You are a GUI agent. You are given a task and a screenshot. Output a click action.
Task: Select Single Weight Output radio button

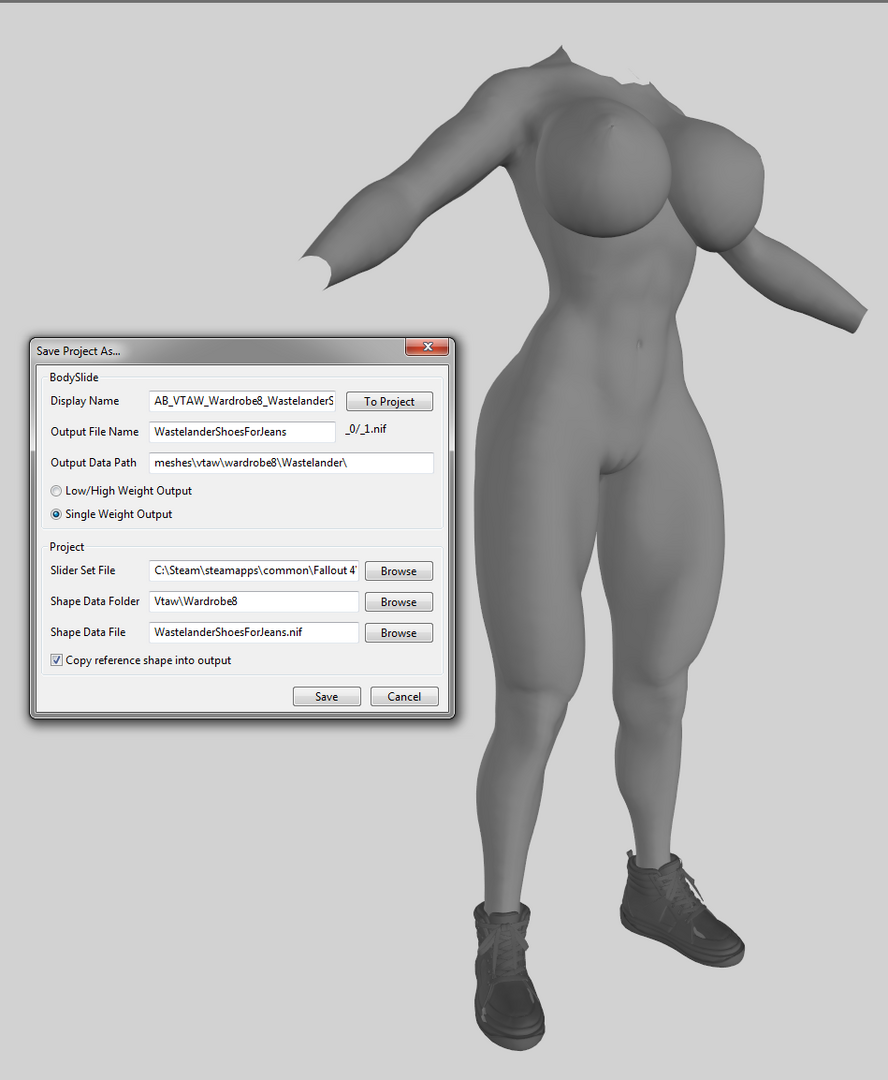pyautogui.click(x=56, y=515)
